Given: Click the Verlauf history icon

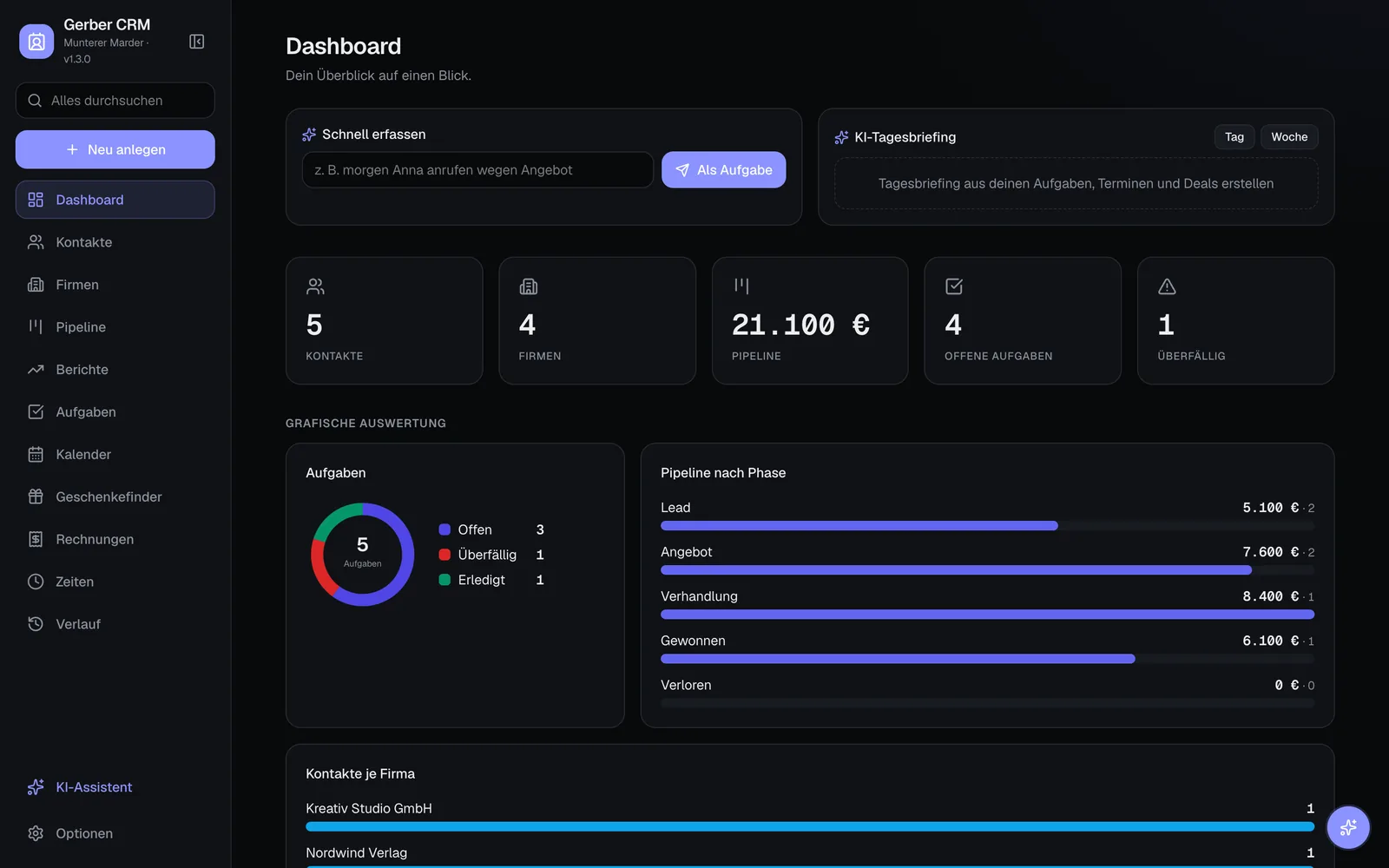Looking at the screenshot, I should coord(36,624).
